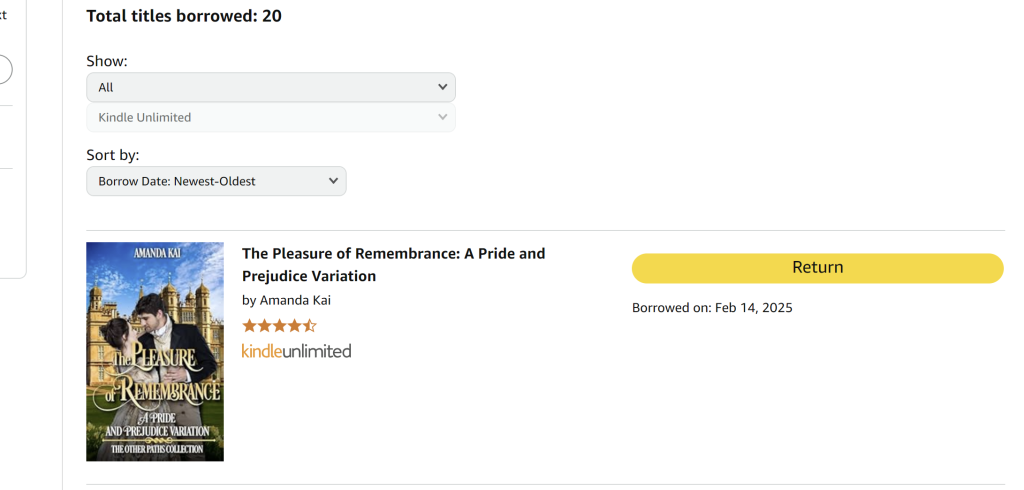Open the Pleasure of Remembrance cover image
Viewport: 1024px width, 490px height.
click(x=155, y=351)
